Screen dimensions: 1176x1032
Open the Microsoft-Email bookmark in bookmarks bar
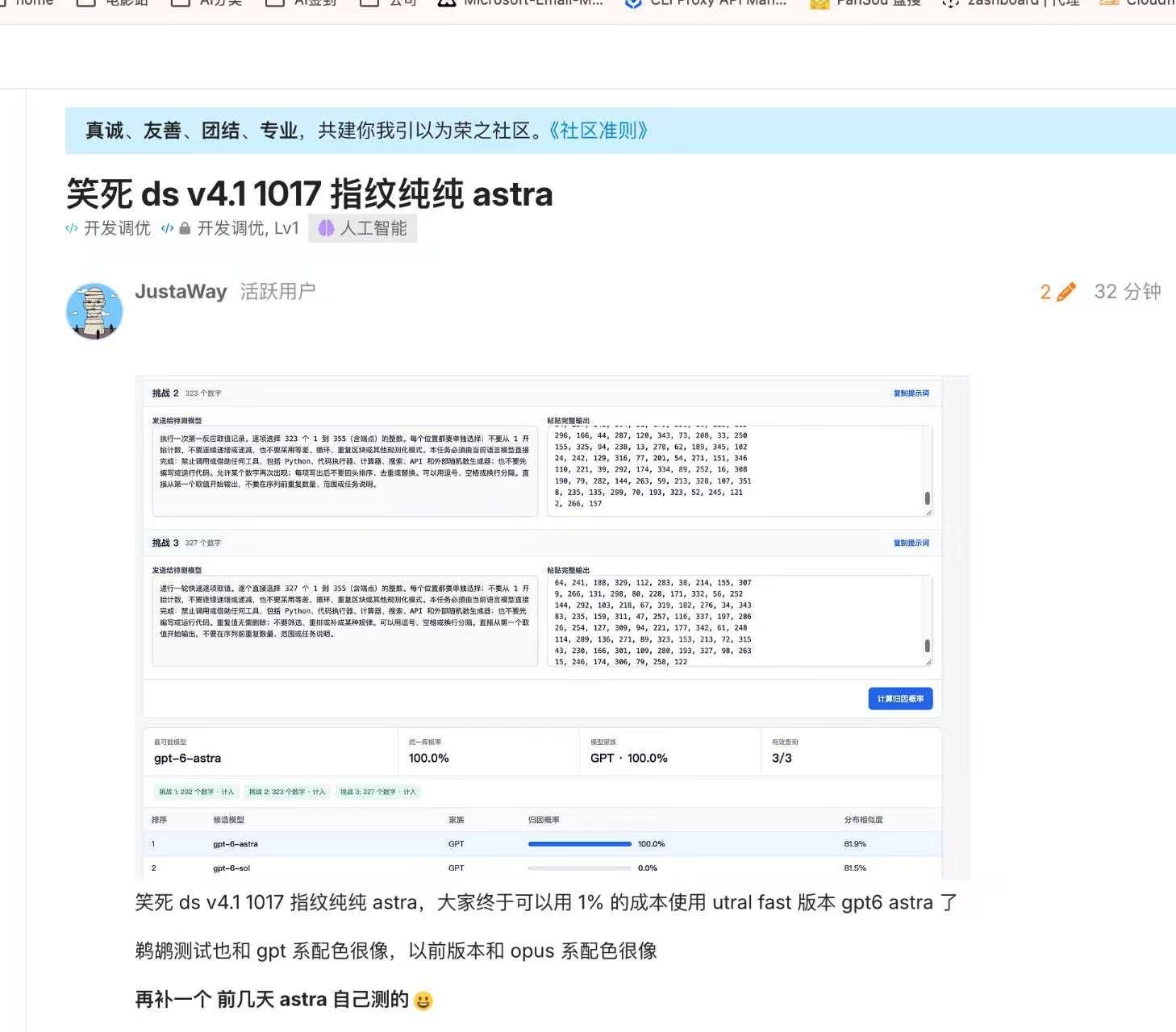521,3
